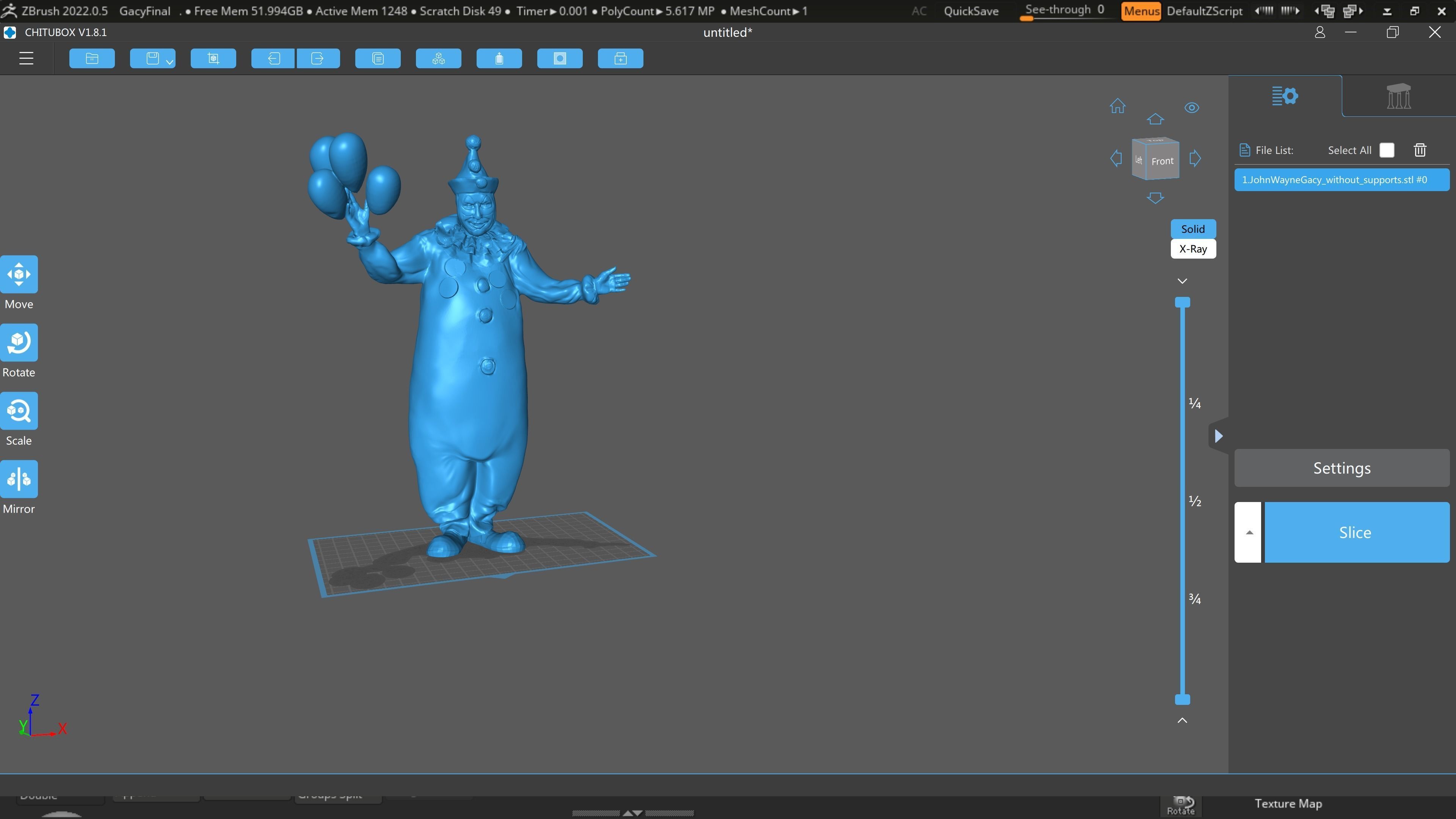Click the left arrow beside view cube
This screenshot has height=819, width=1456.
tap(1116, 158)
